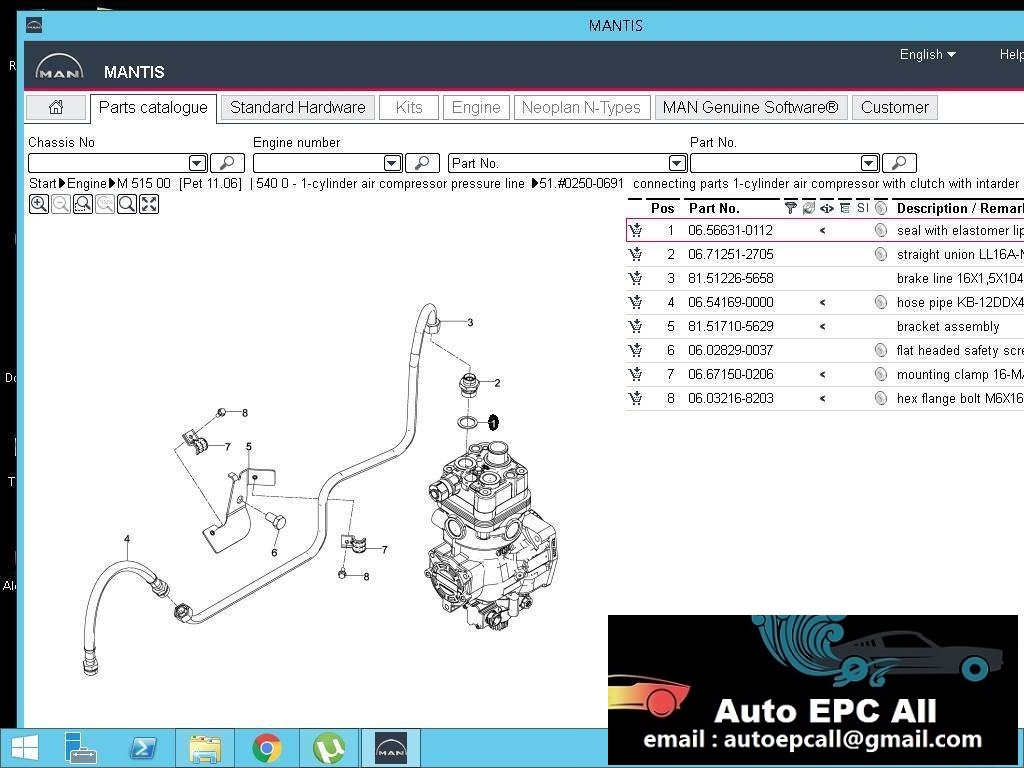Image resolution: width=1024 pixels, height=768 pixels.
Task: Open the Part No. field dropdown arrow
Action: point(677,162)
